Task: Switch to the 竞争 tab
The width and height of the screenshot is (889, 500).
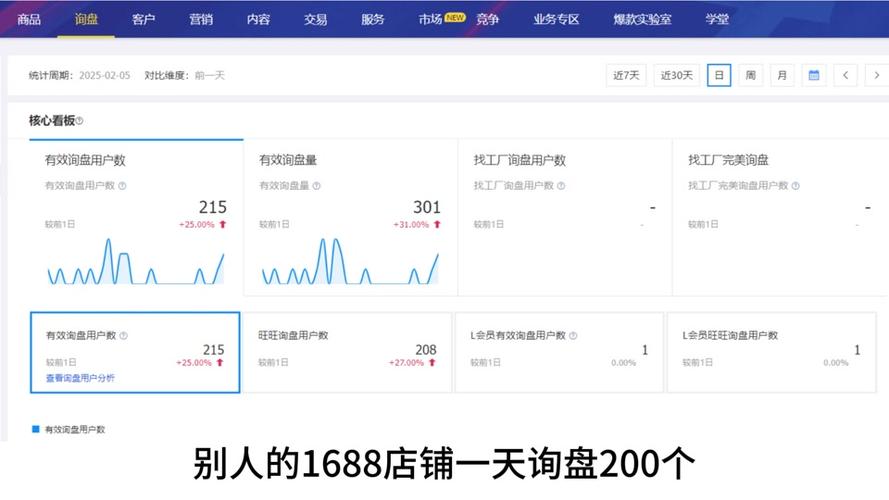Action: pos(487,19)
